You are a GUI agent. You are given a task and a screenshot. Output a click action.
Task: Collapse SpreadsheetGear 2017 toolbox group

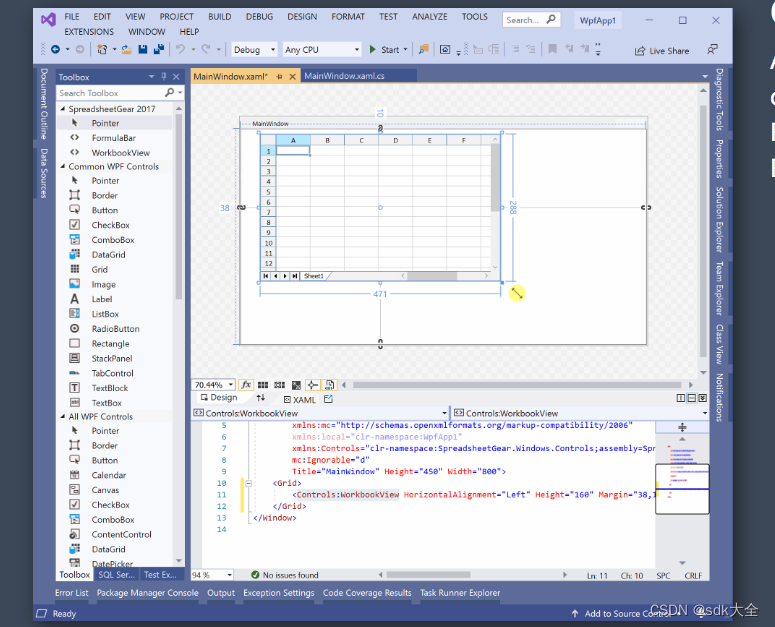[63, 108]
